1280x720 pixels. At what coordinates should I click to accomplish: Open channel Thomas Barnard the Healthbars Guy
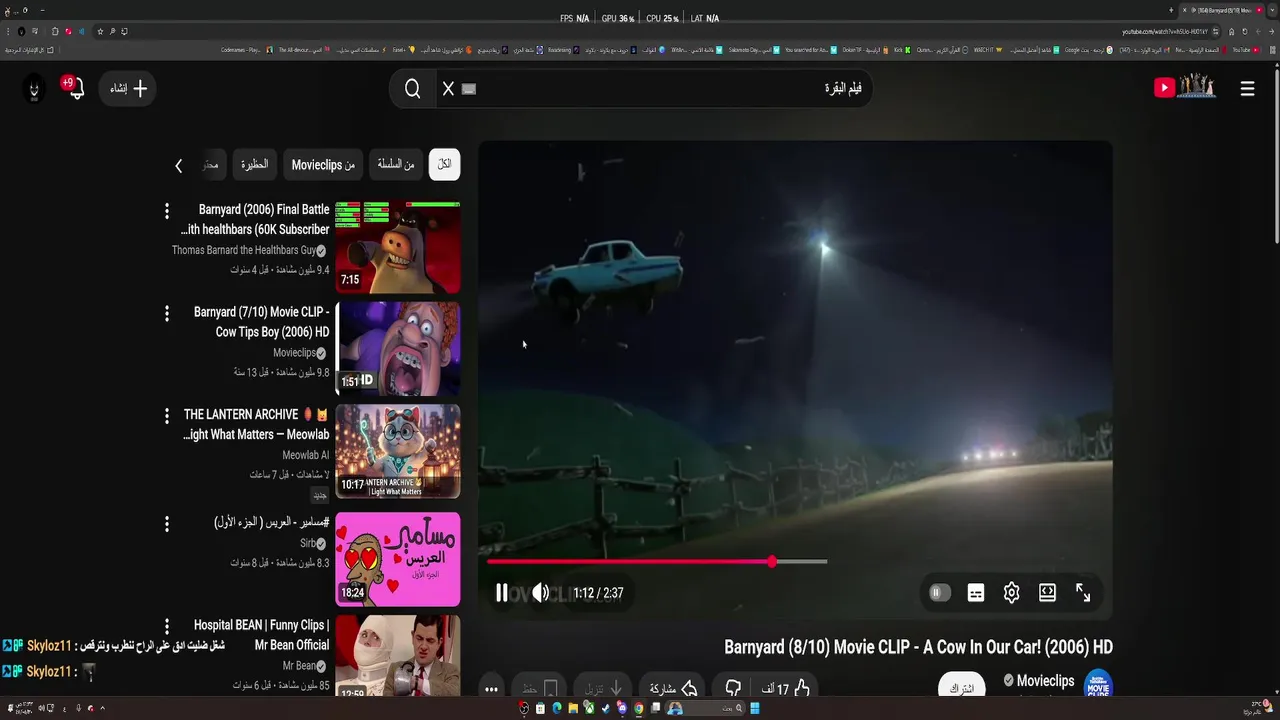coord(244,250)
